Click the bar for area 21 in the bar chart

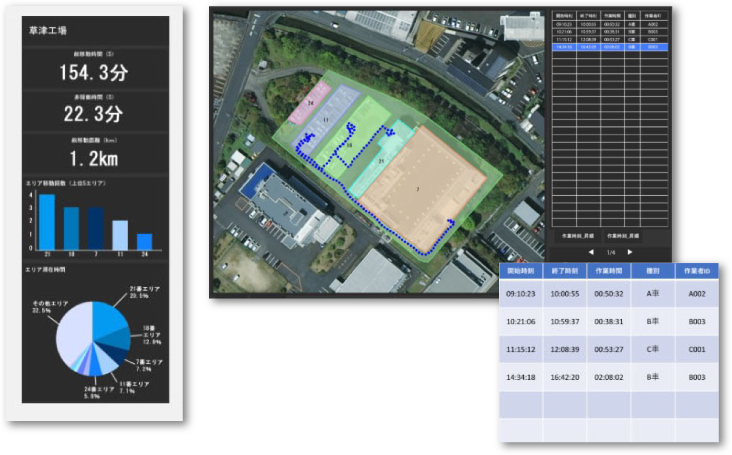tap(46, 222)
